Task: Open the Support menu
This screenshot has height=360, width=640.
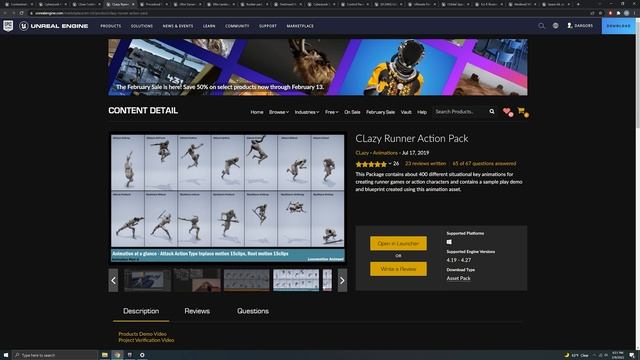Action: click(x=268, y=26)
